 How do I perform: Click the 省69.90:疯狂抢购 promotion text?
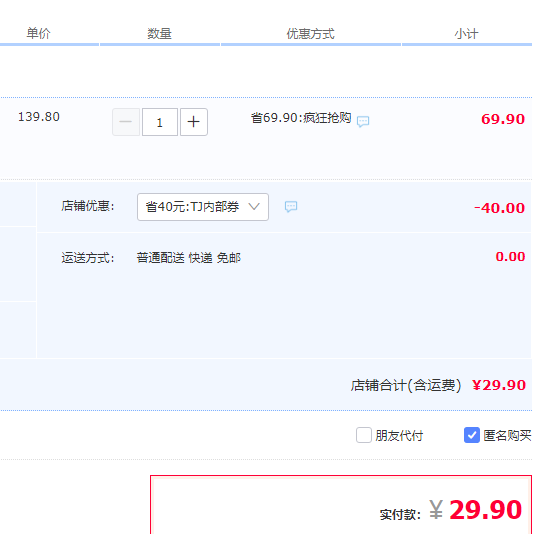pyautogui.click(x=301, y=118)
